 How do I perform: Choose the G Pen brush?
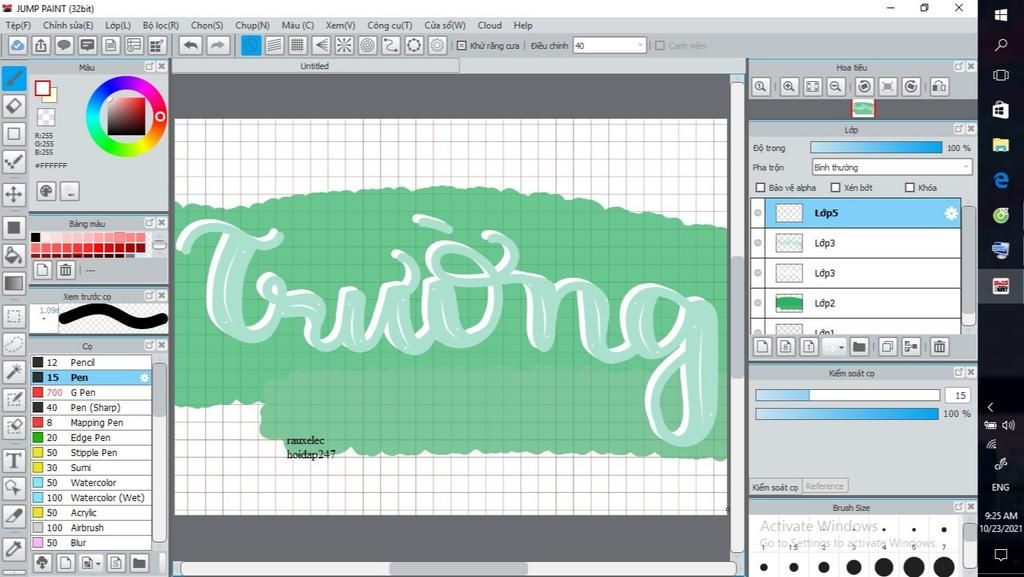91,392
